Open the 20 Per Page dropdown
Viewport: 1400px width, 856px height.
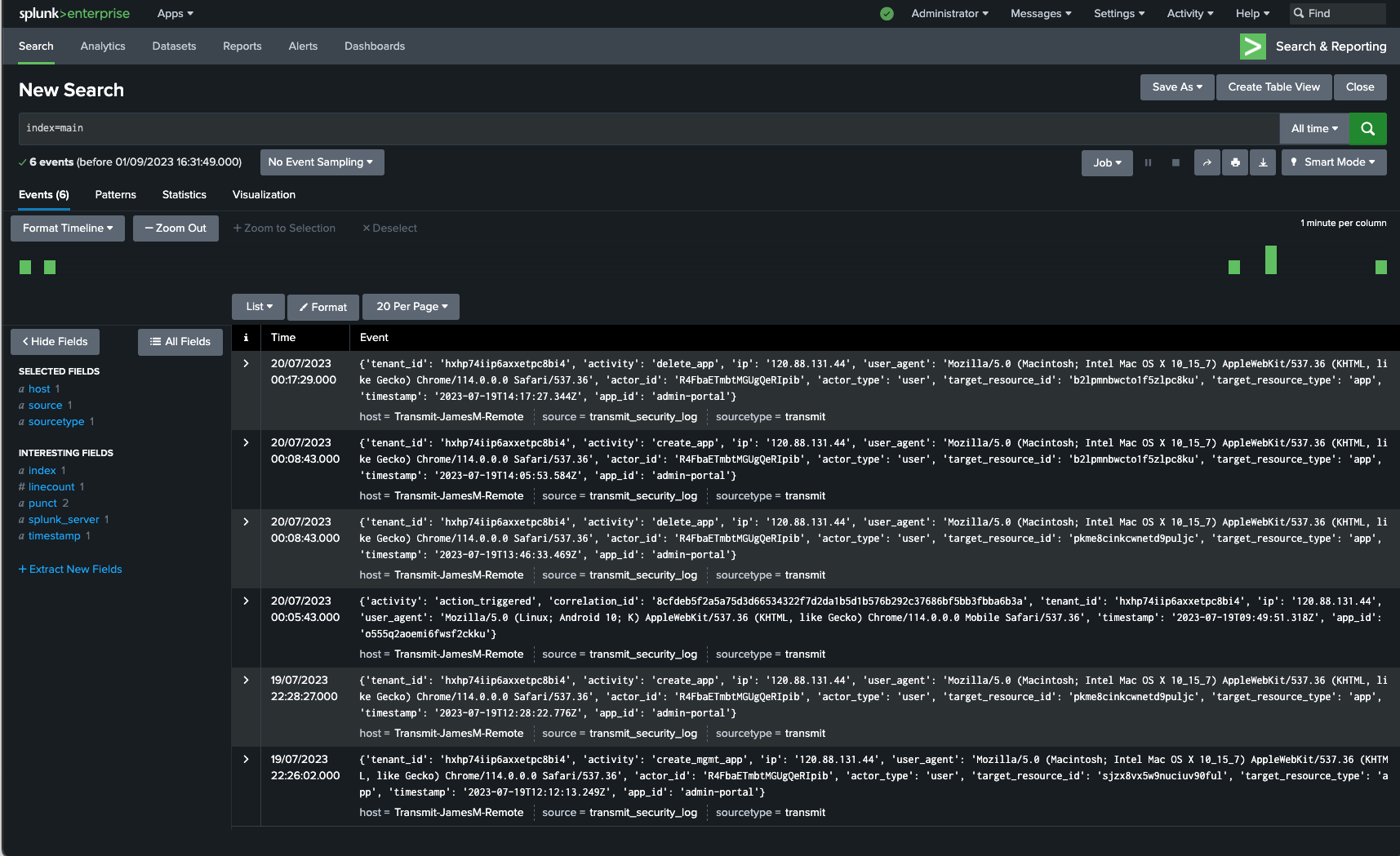[x=411, y=307]
